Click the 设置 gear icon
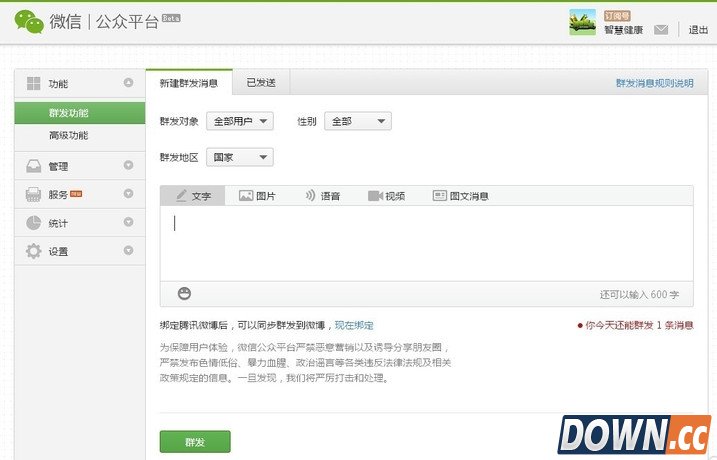 point(33,251)
